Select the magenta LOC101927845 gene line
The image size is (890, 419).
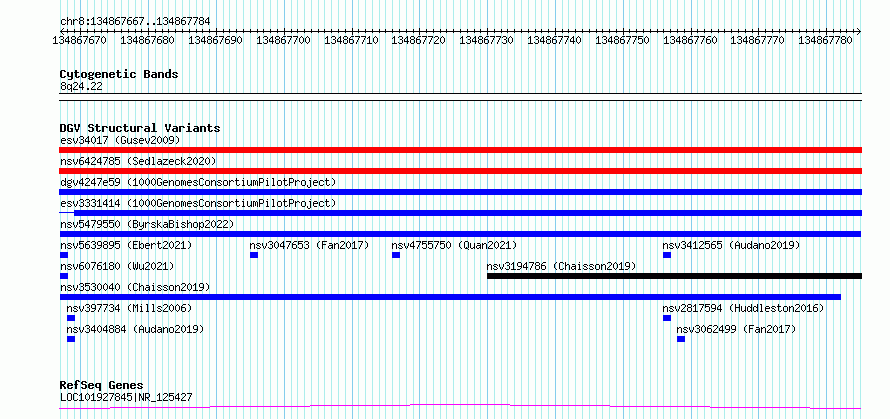click(460, 406)
